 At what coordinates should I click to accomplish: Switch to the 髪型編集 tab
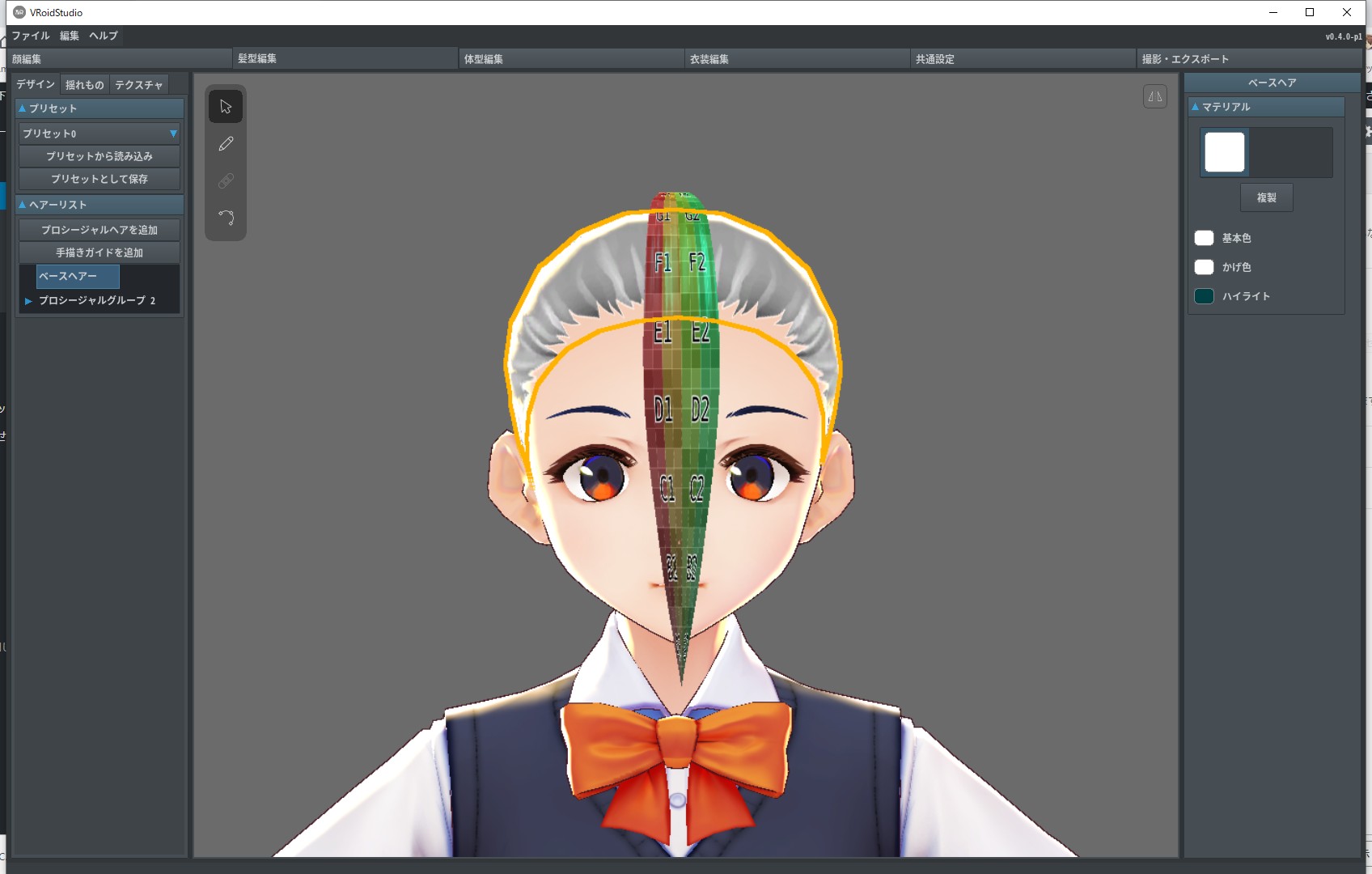click(x=257, y=58)
